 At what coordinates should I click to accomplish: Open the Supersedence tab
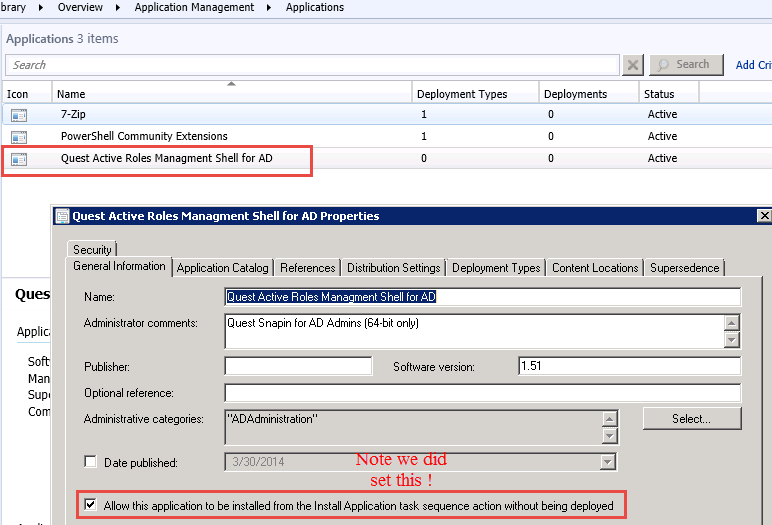(684, 268)
